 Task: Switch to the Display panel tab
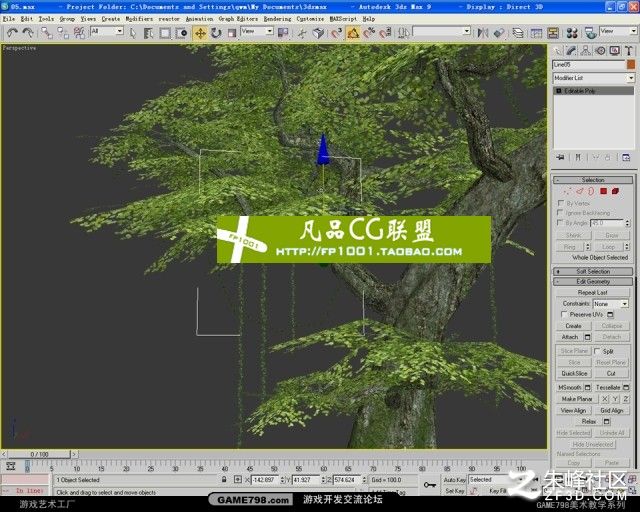(614, 51)
